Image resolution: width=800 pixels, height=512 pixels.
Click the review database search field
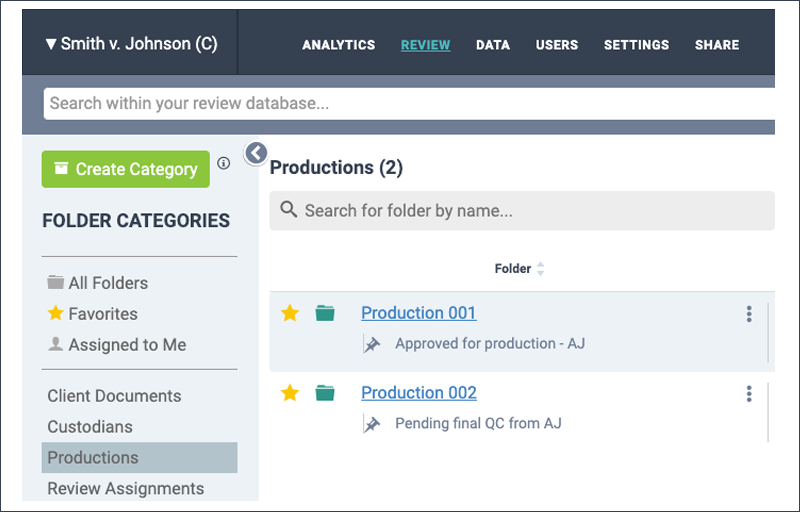point(409,104)
